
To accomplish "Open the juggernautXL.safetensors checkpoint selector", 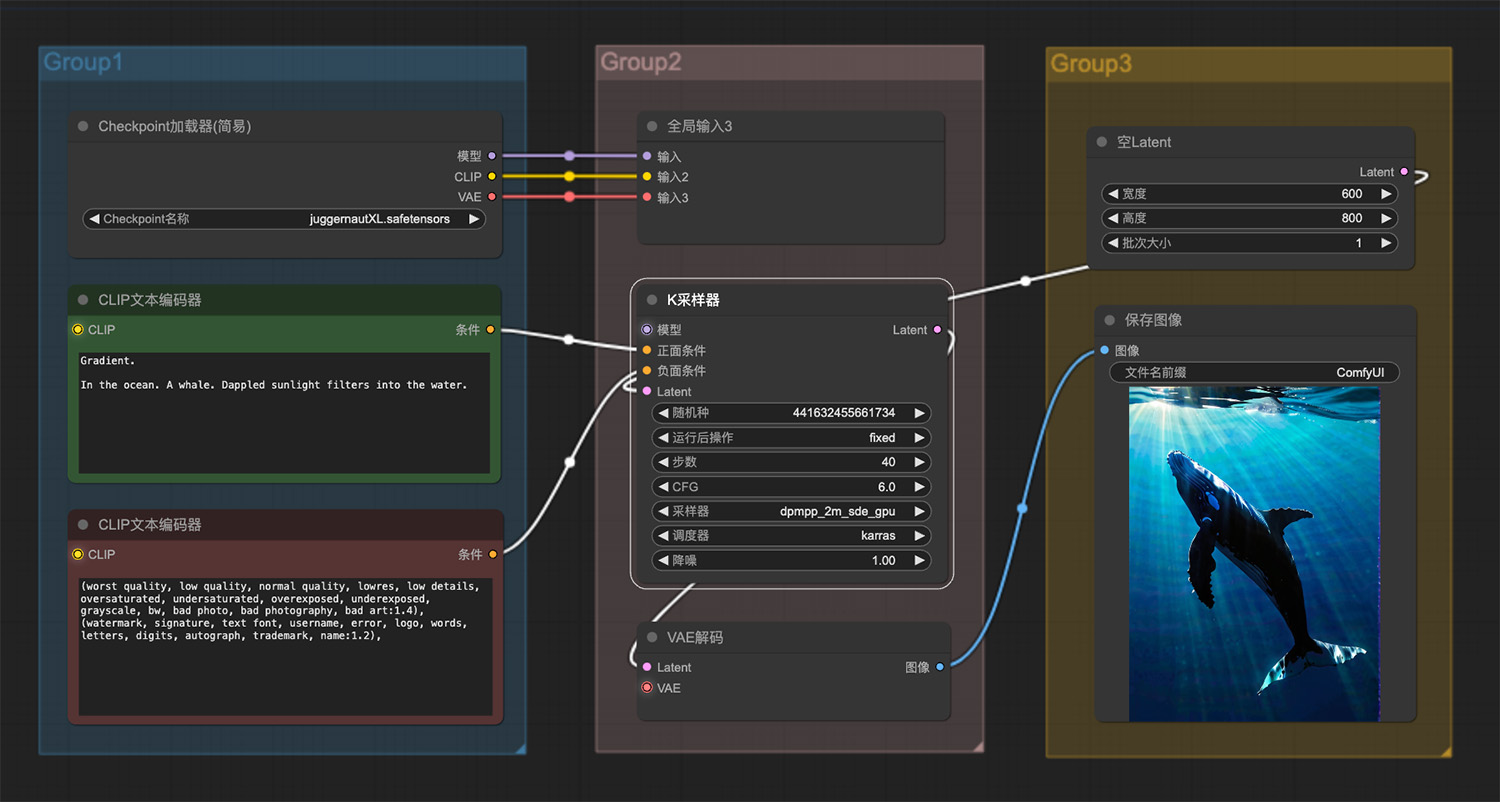I will (x=284, y=219).
